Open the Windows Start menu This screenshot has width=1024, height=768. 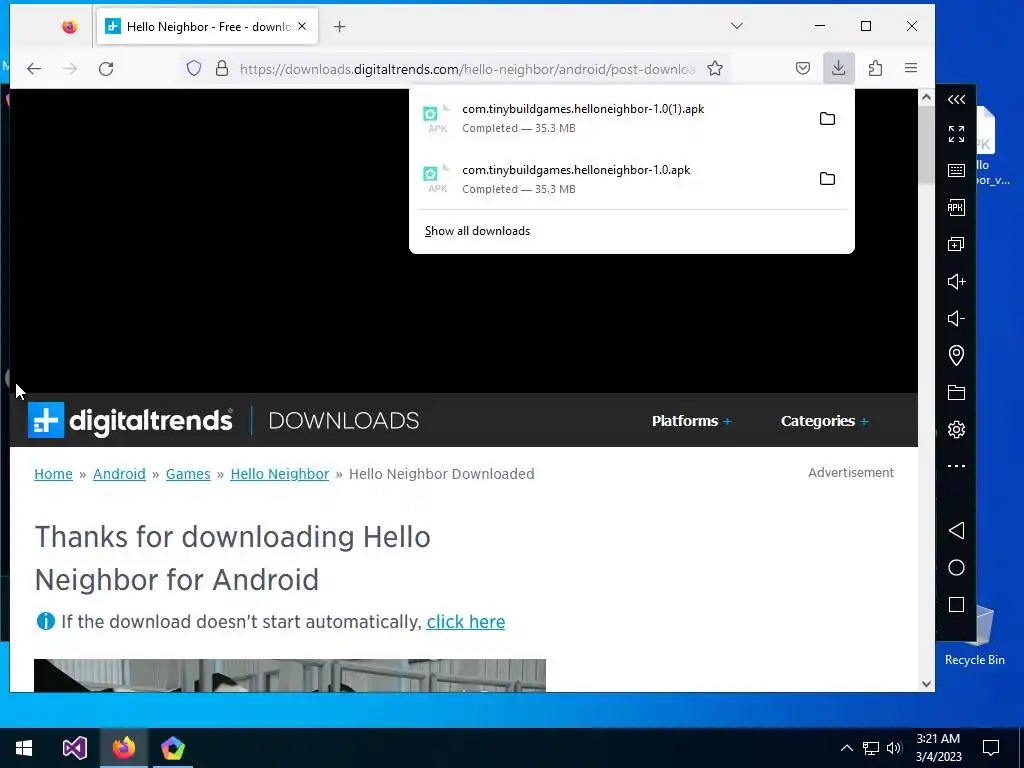tap(24, 748)
